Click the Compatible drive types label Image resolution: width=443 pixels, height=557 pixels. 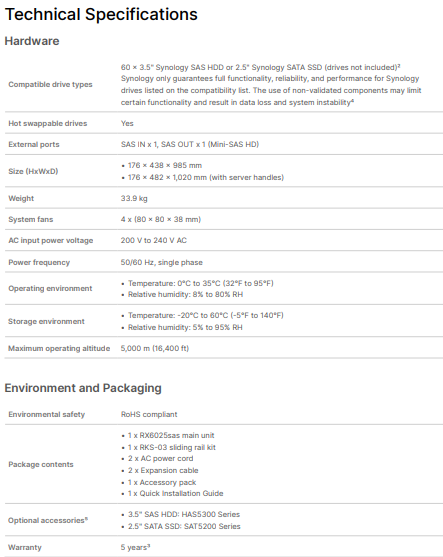(50, 85)
